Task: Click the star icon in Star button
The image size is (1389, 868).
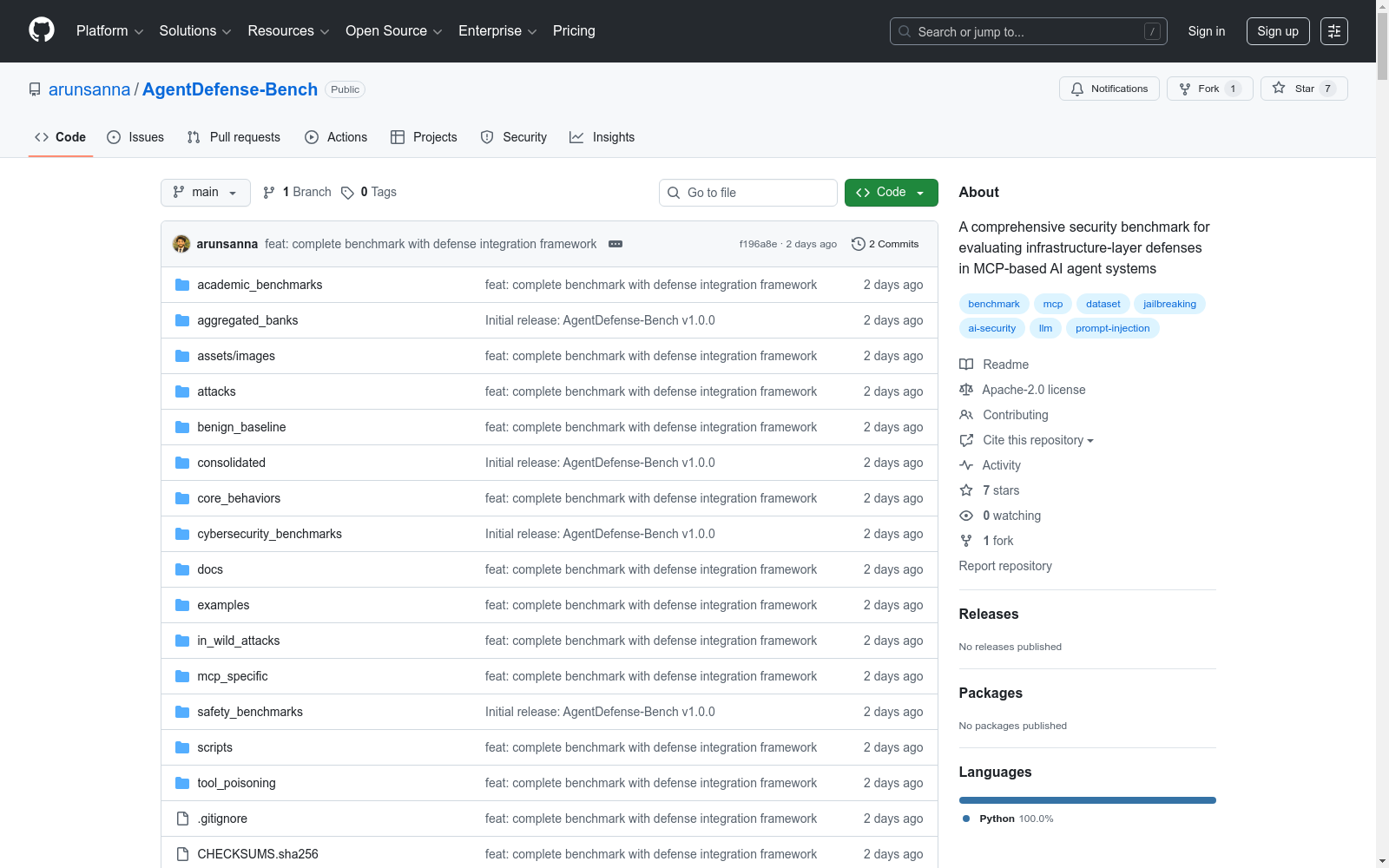Action: [x=1279, y=88]
